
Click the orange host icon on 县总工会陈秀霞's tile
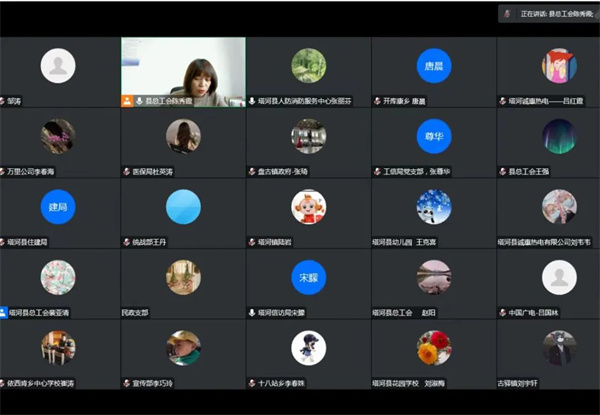(x=127, y=101)
